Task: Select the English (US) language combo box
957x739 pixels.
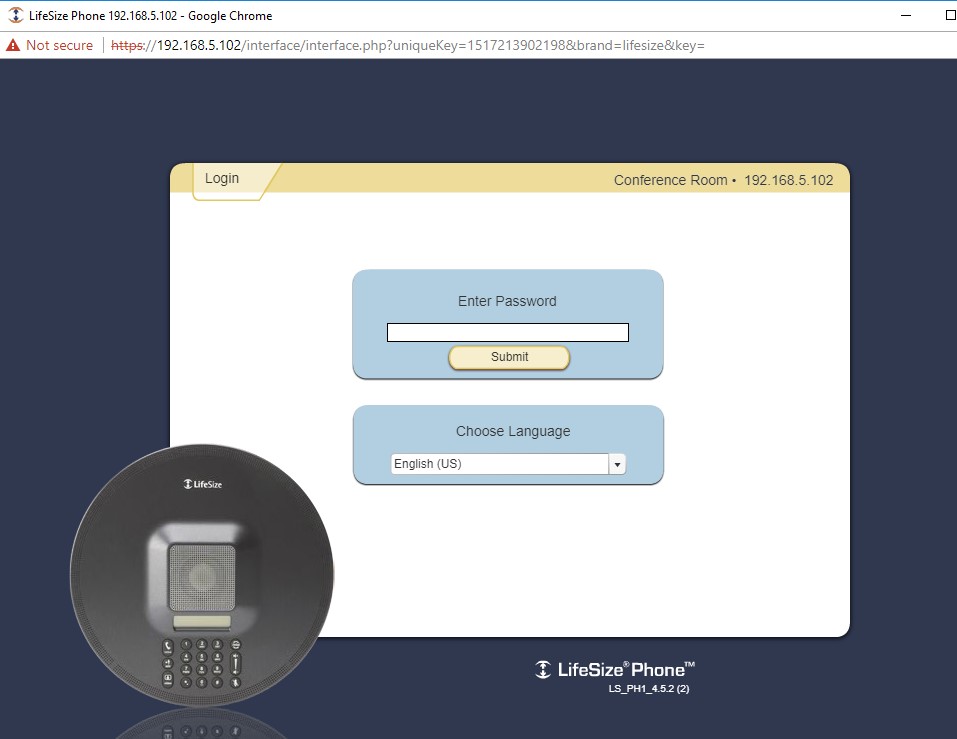Action: [x=498, y=464]
